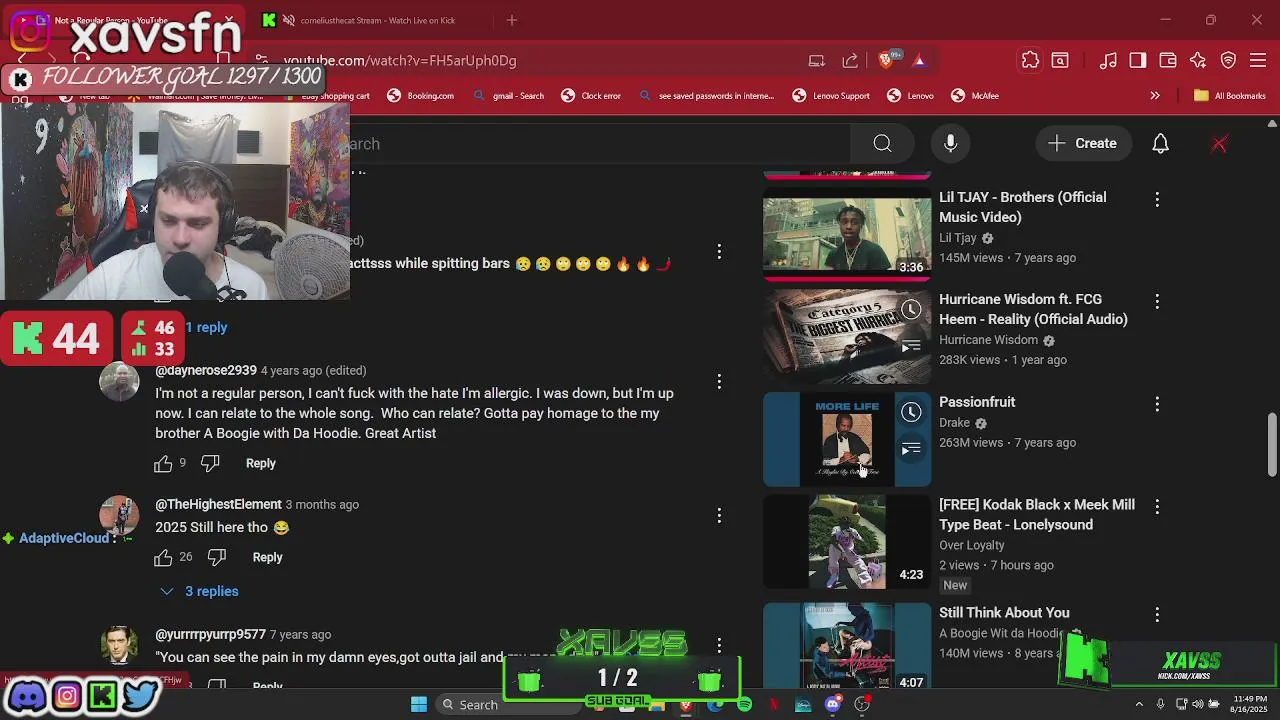1280x720 pixels.
Task: Play Kodak Black x Meek Mill type beat thumbnail
Action: [847, 541]
